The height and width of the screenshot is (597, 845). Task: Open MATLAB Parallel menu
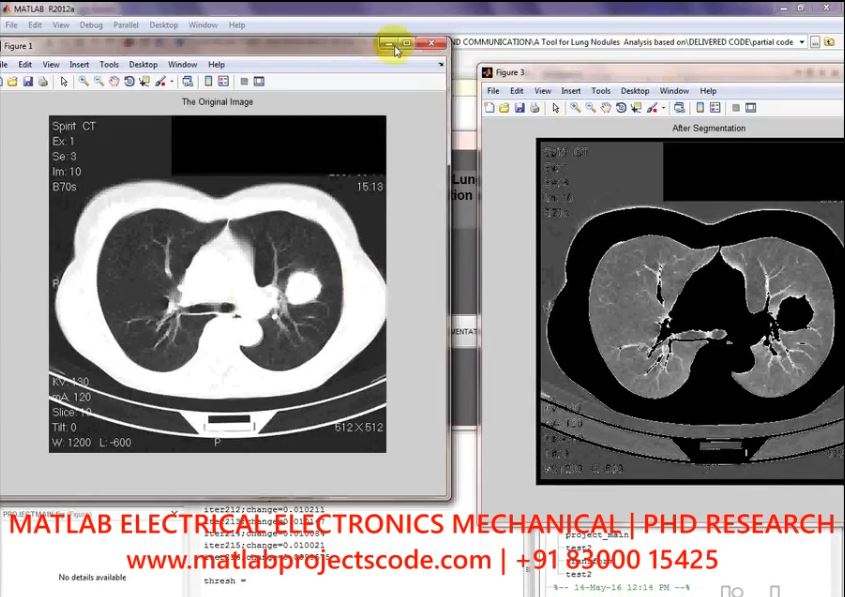[126, 25]
